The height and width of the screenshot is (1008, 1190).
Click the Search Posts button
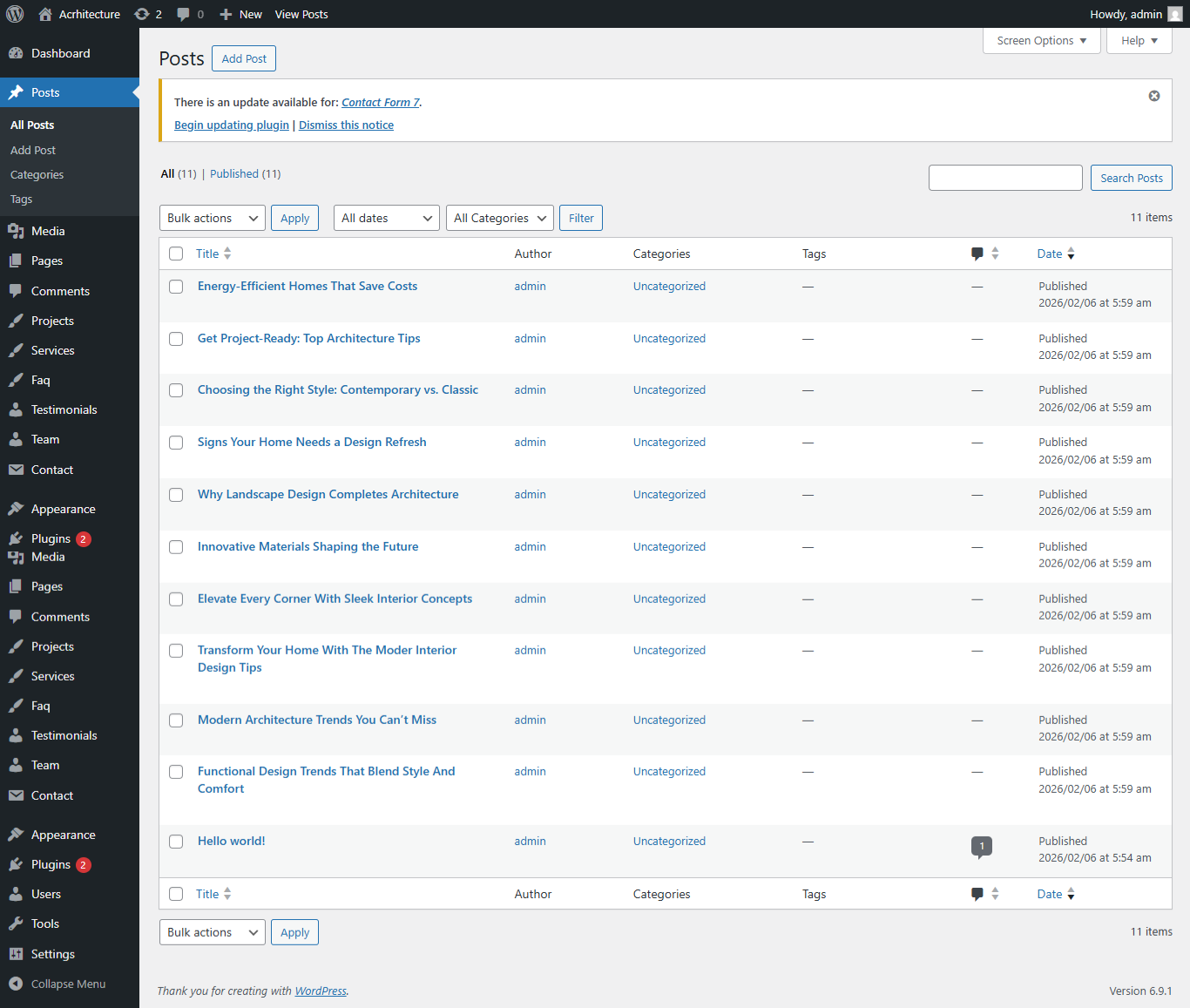pos(1131,178)
